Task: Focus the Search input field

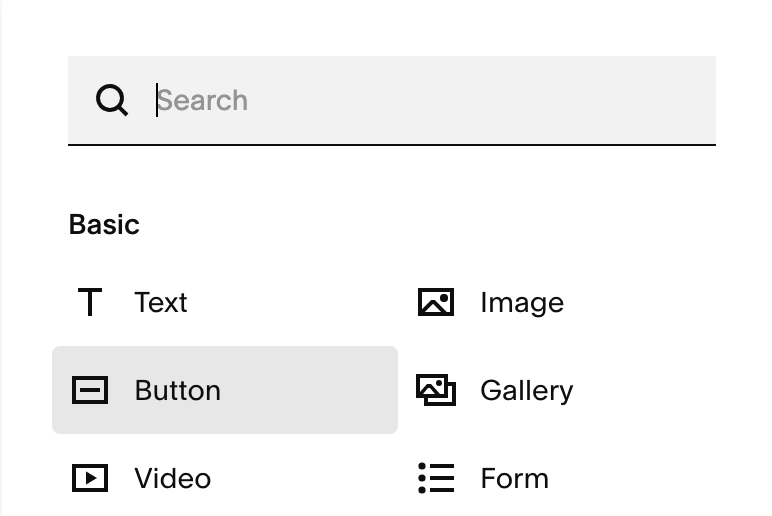Action: tap(391, 100)
